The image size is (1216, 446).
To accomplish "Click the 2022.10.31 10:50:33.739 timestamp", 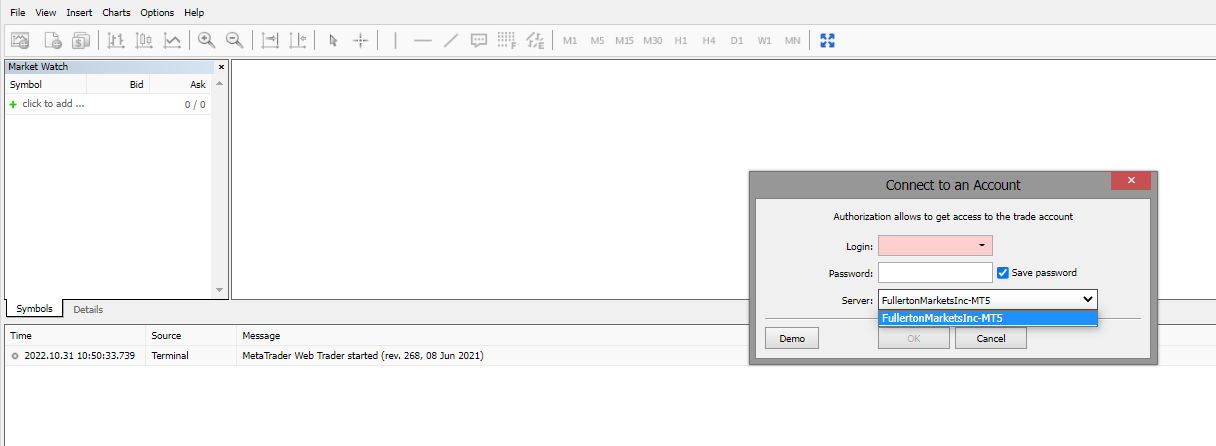I will pos(79,355).
